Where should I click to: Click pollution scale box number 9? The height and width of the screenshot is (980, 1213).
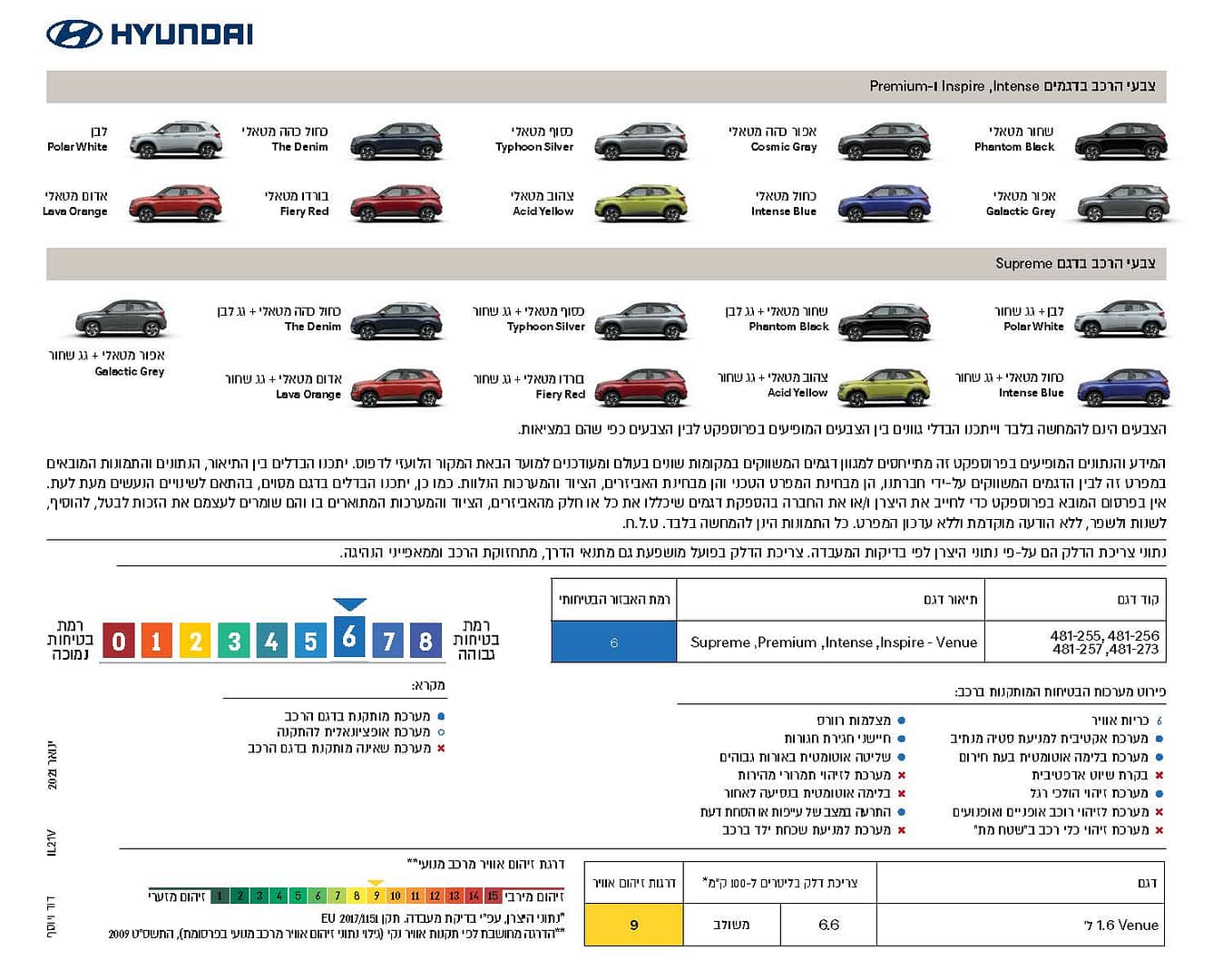[x=376, y=896]
